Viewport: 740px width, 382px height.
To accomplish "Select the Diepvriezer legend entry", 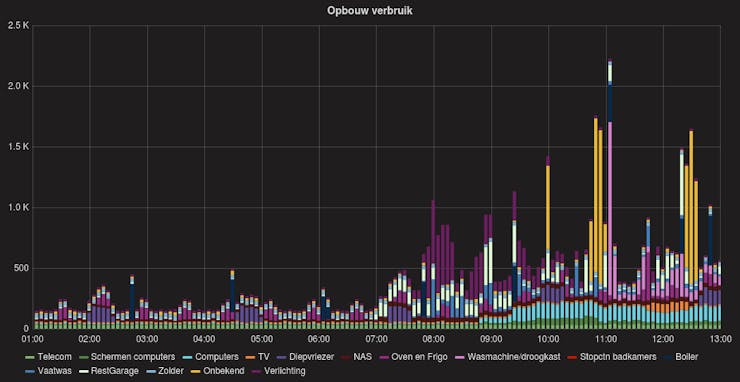I will point(305,357).
